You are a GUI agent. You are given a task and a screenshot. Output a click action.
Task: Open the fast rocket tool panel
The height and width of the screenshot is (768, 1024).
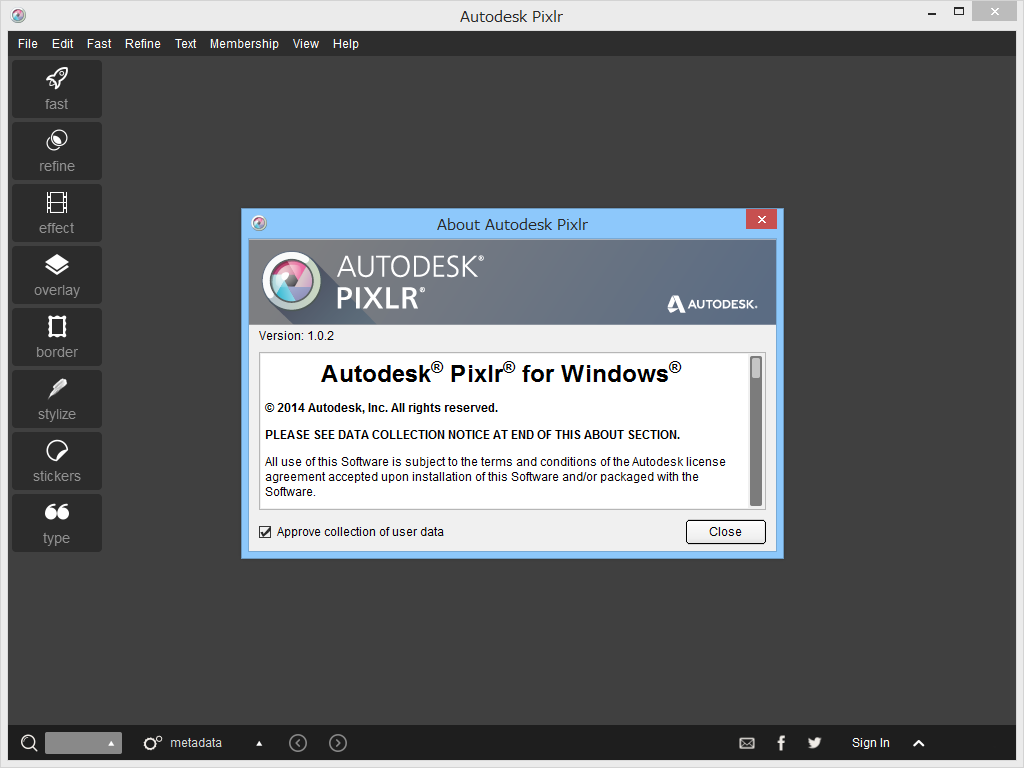pyautogui.click(x=57, y=89)
